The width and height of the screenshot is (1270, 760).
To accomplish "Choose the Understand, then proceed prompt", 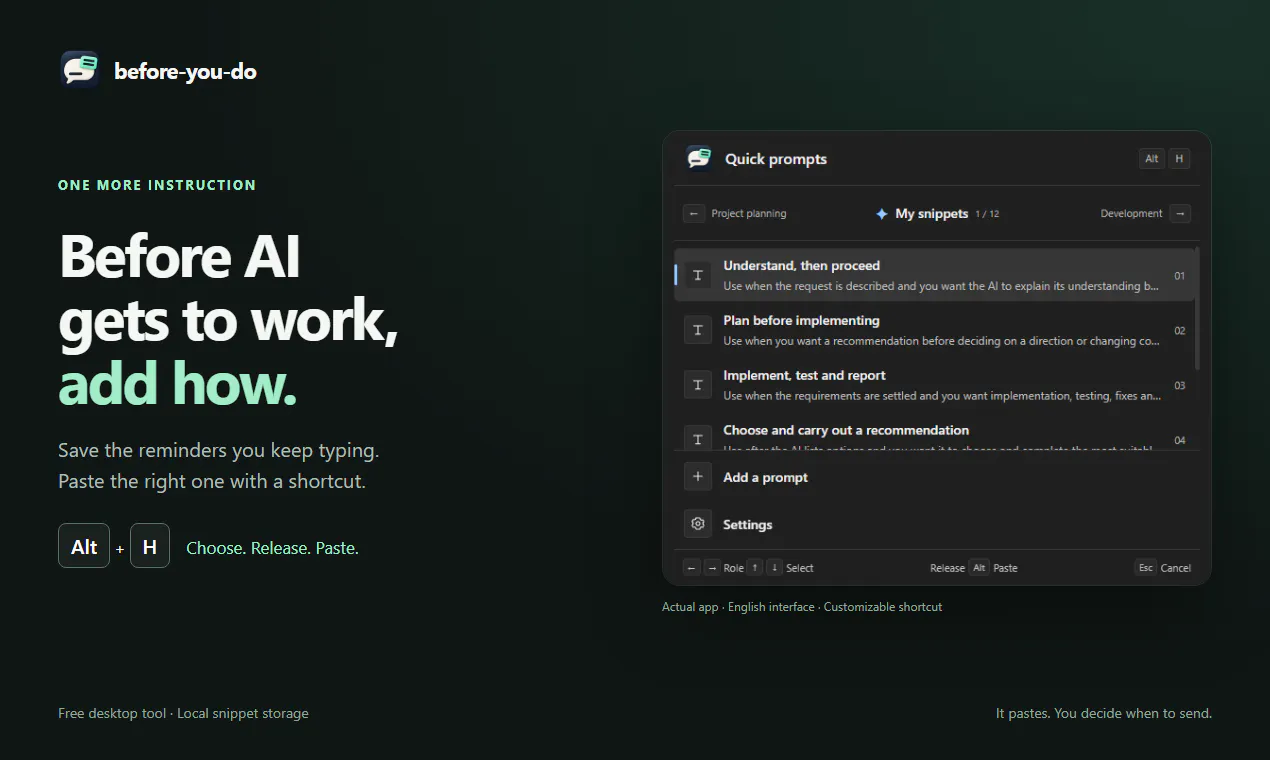I will point(934,275).
